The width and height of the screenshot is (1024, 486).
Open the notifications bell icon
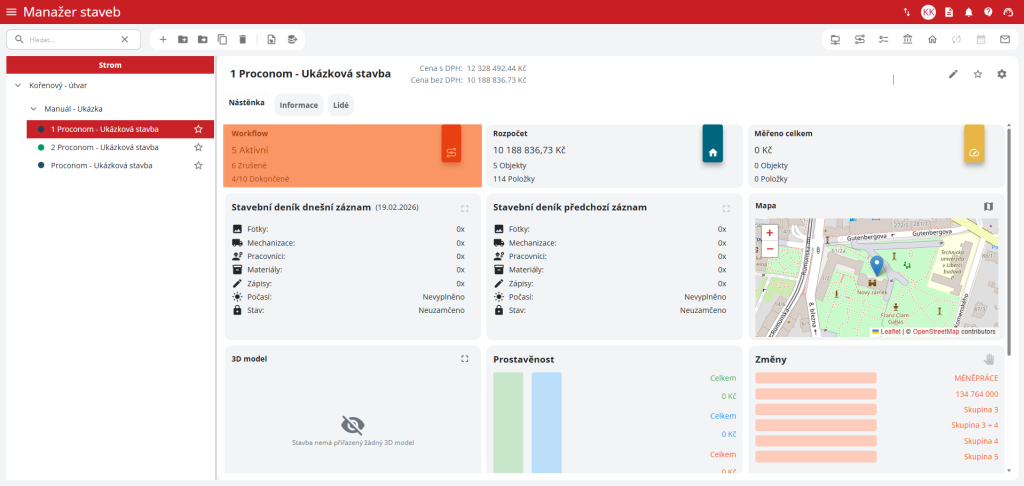point(968,12)
